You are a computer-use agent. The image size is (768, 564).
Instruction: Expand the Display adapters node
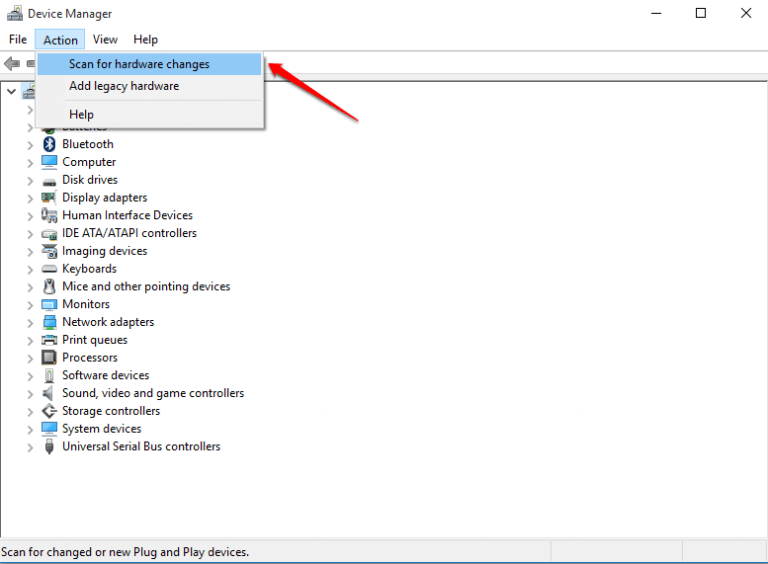coord(30,198)
